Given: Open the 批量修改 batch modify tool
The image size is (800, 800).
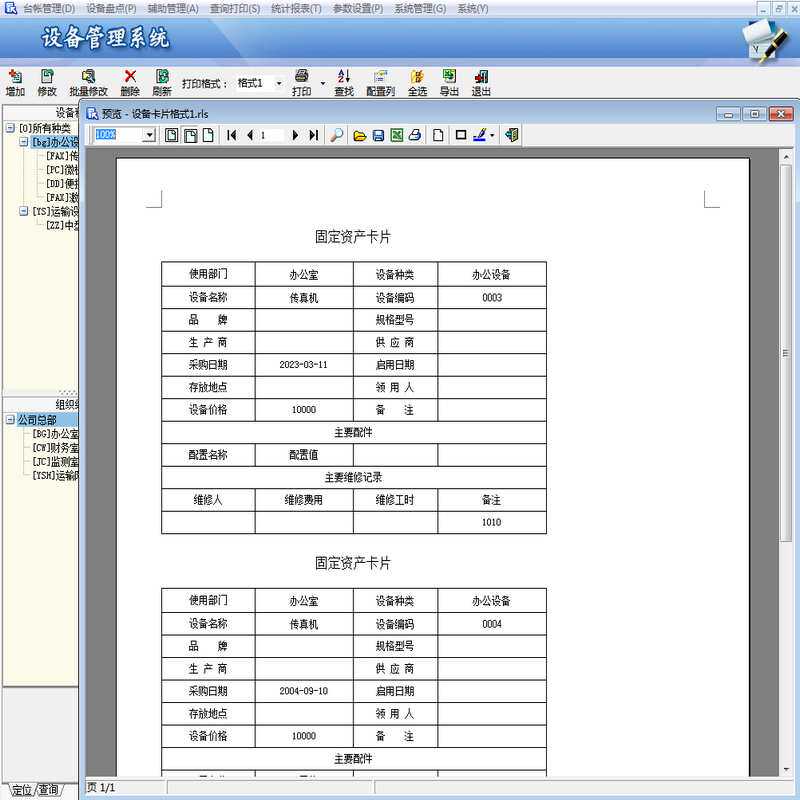Looking at the screenshot, I should coord(88,83).
